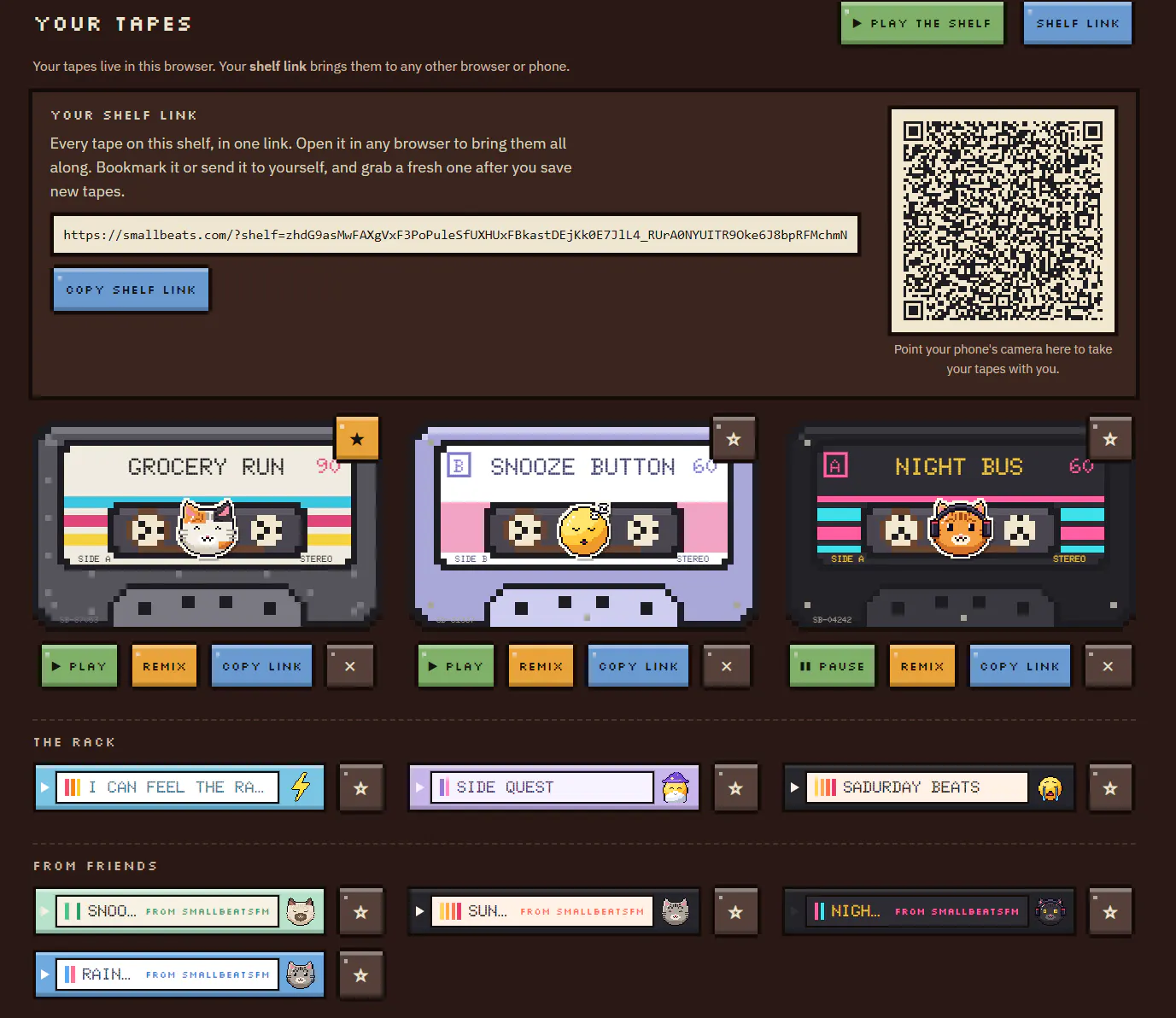
Task: Click the Snooze Button cassette artwork
Action: (584, 525)
